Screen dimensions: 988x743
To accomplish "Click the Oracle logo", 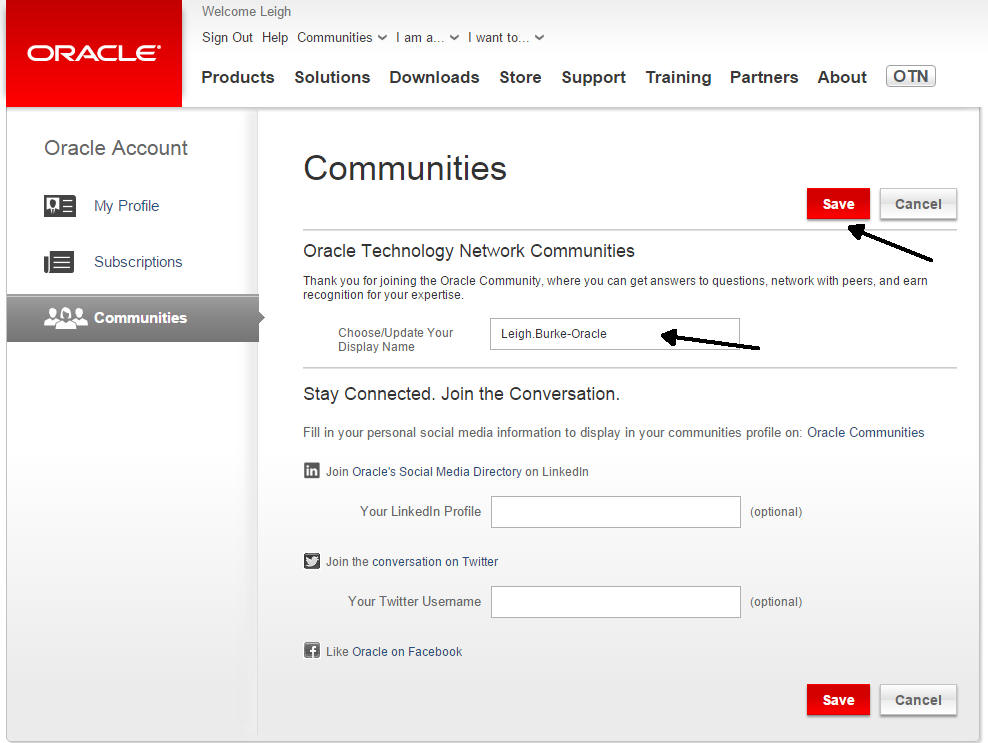I will pyautogui.click(x=94, y=53).
